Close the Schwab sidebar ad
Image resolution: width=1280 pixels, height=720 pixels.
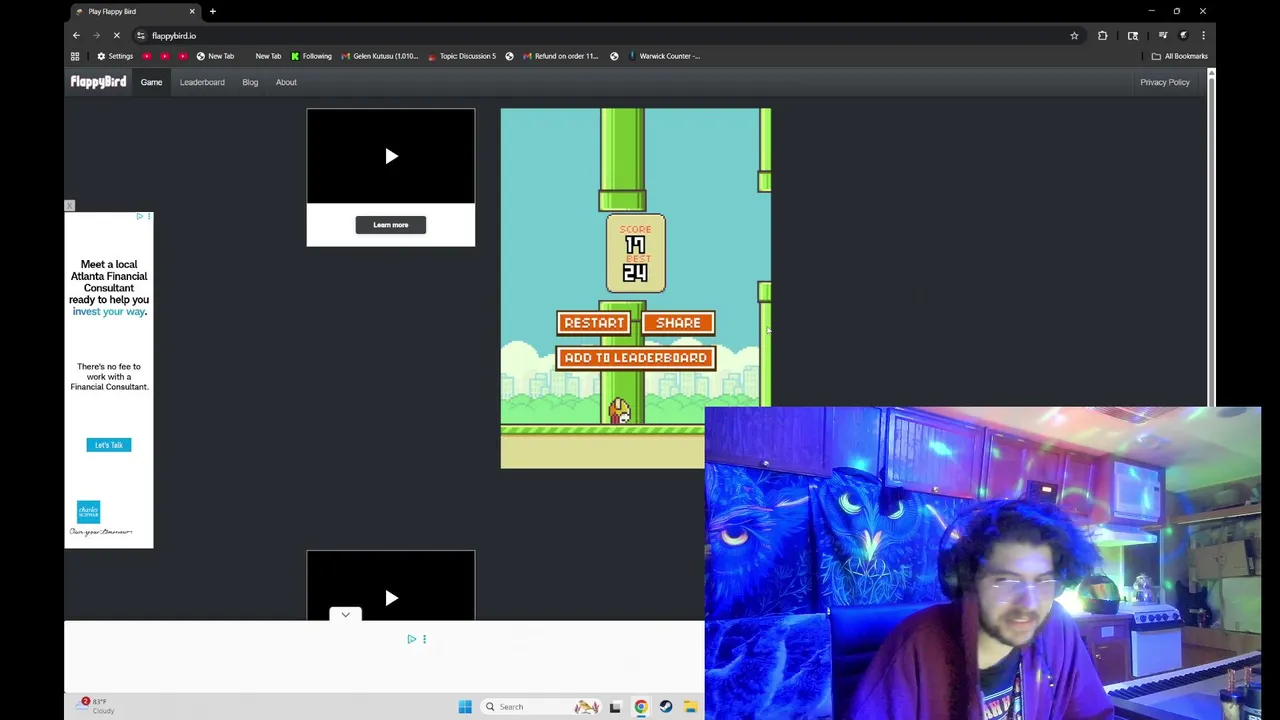click(70, 206)
